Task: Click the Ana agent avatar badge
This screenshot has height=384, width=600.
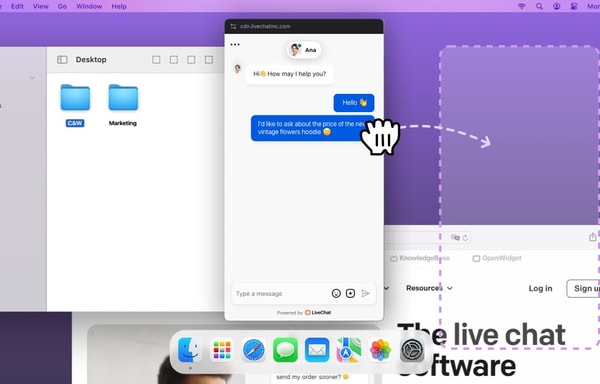Action: coord(304,50)
